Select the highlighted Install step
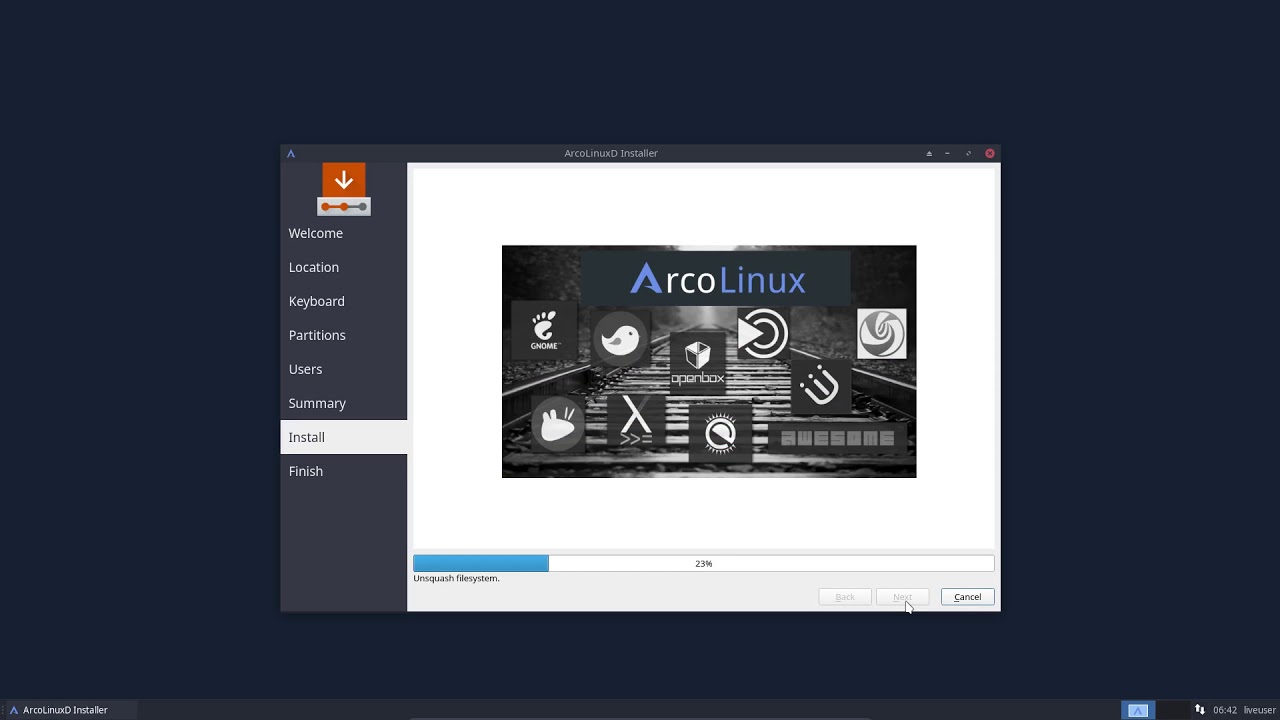Viewport: 1280px width, 720px height. click(343, 437)
